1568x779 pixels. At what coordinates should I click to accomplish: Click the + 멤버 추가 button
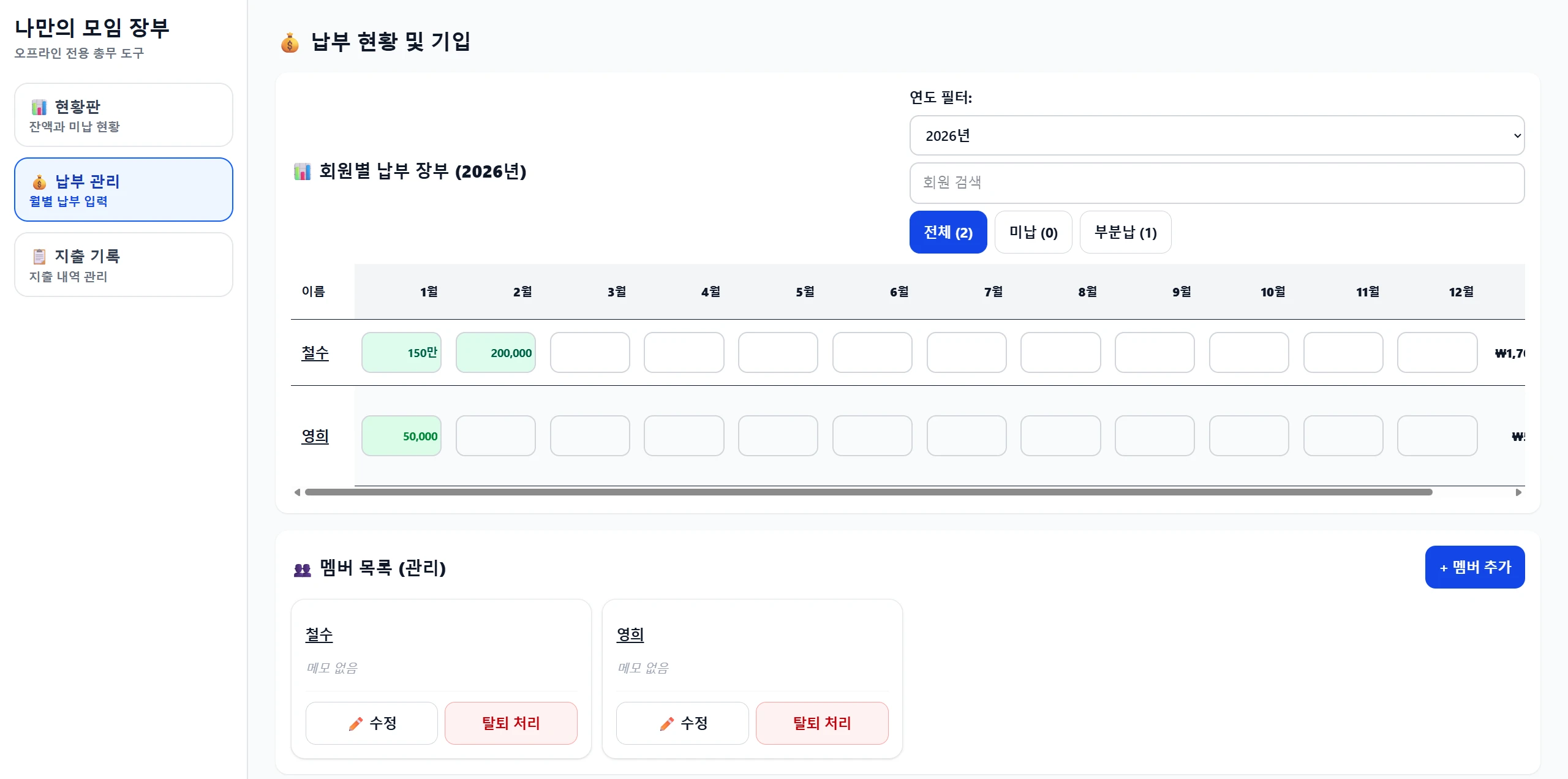click(x=1475, y=567)
